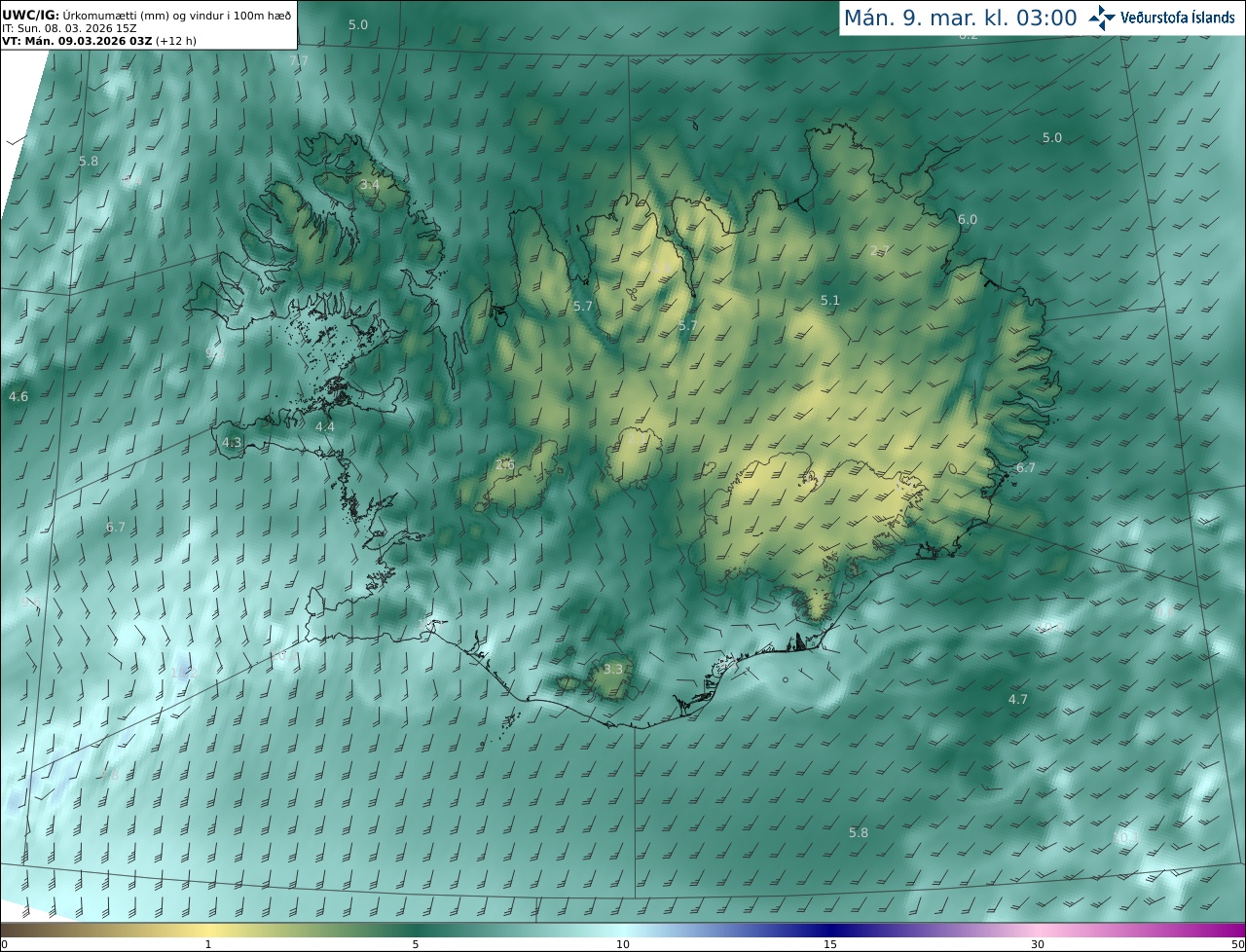Click the '30' tick label on color scale

[x=1038, y=944]
